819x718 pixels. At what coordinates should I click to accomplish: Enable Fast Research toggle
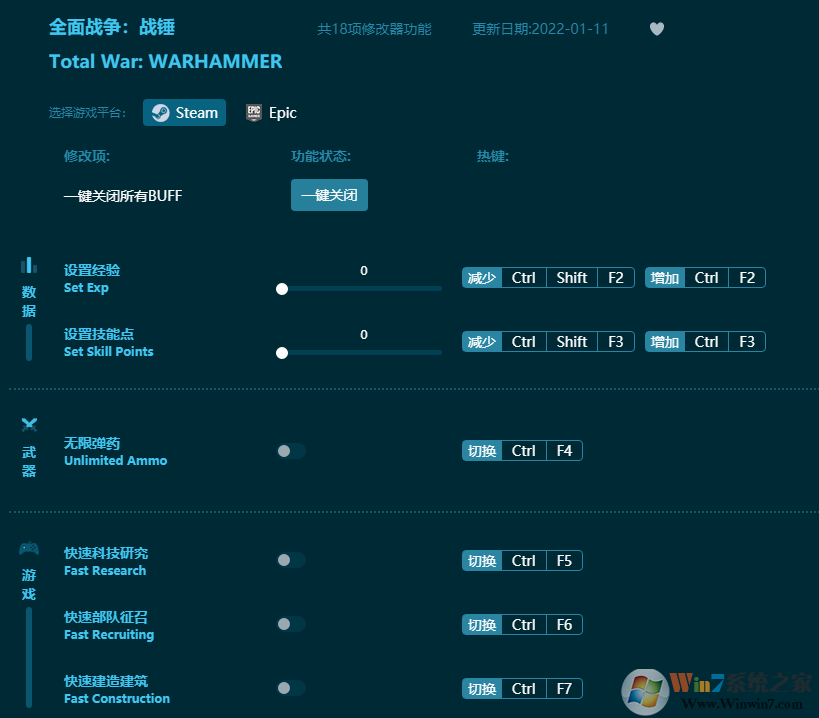(x=291, y=560)
